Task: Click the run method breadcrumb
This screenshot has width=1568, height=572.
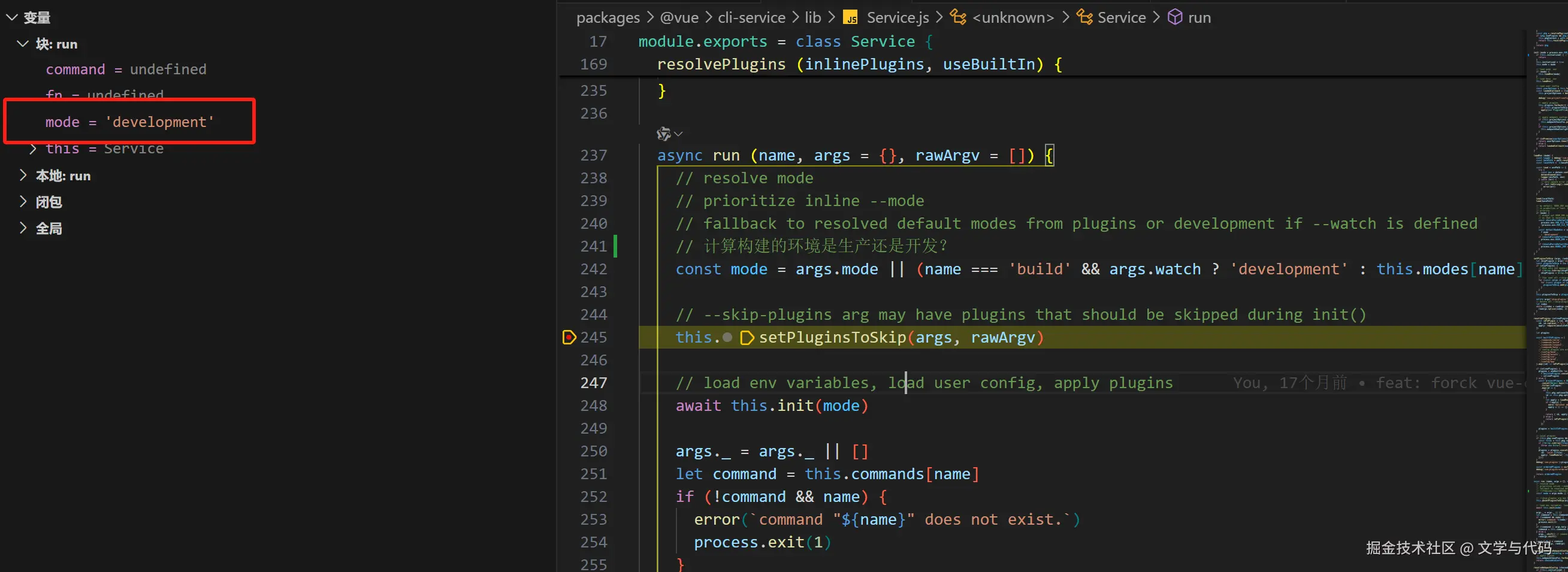Action: click(x=1199, y=17)
